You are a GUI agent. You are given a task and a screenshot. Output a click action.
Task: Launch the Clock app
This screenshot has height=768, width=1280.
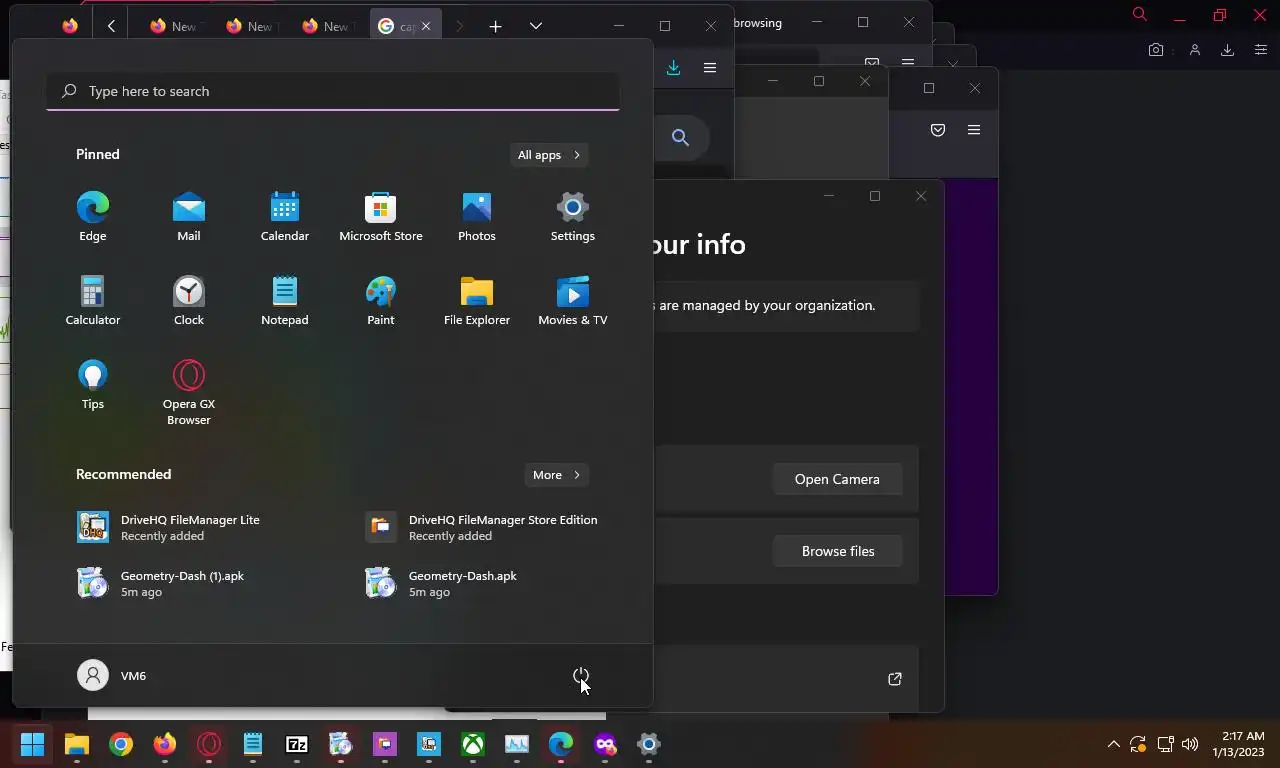[x=189, y=301]
